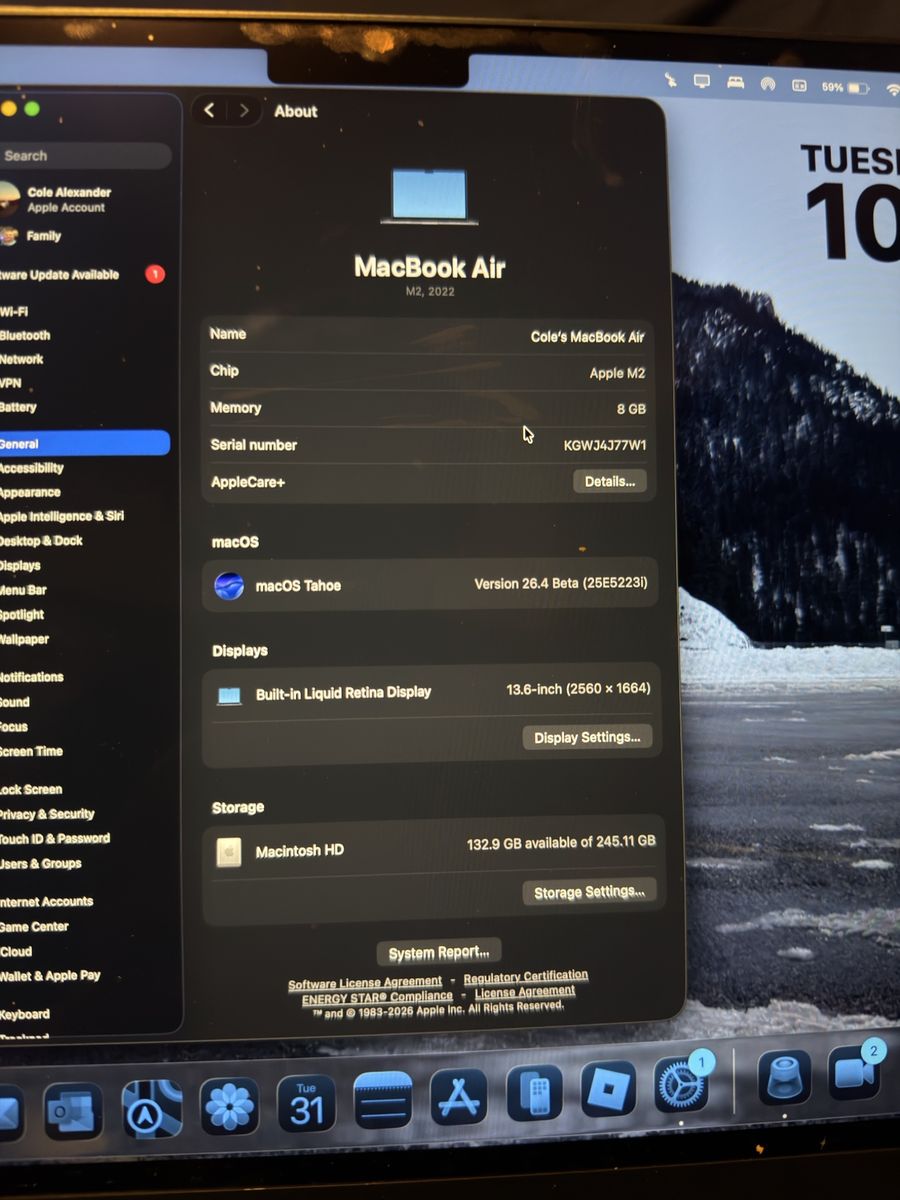This screenshot has height=1200, width=900.
Task: Open Display Settings button
Action: [587, 737]
